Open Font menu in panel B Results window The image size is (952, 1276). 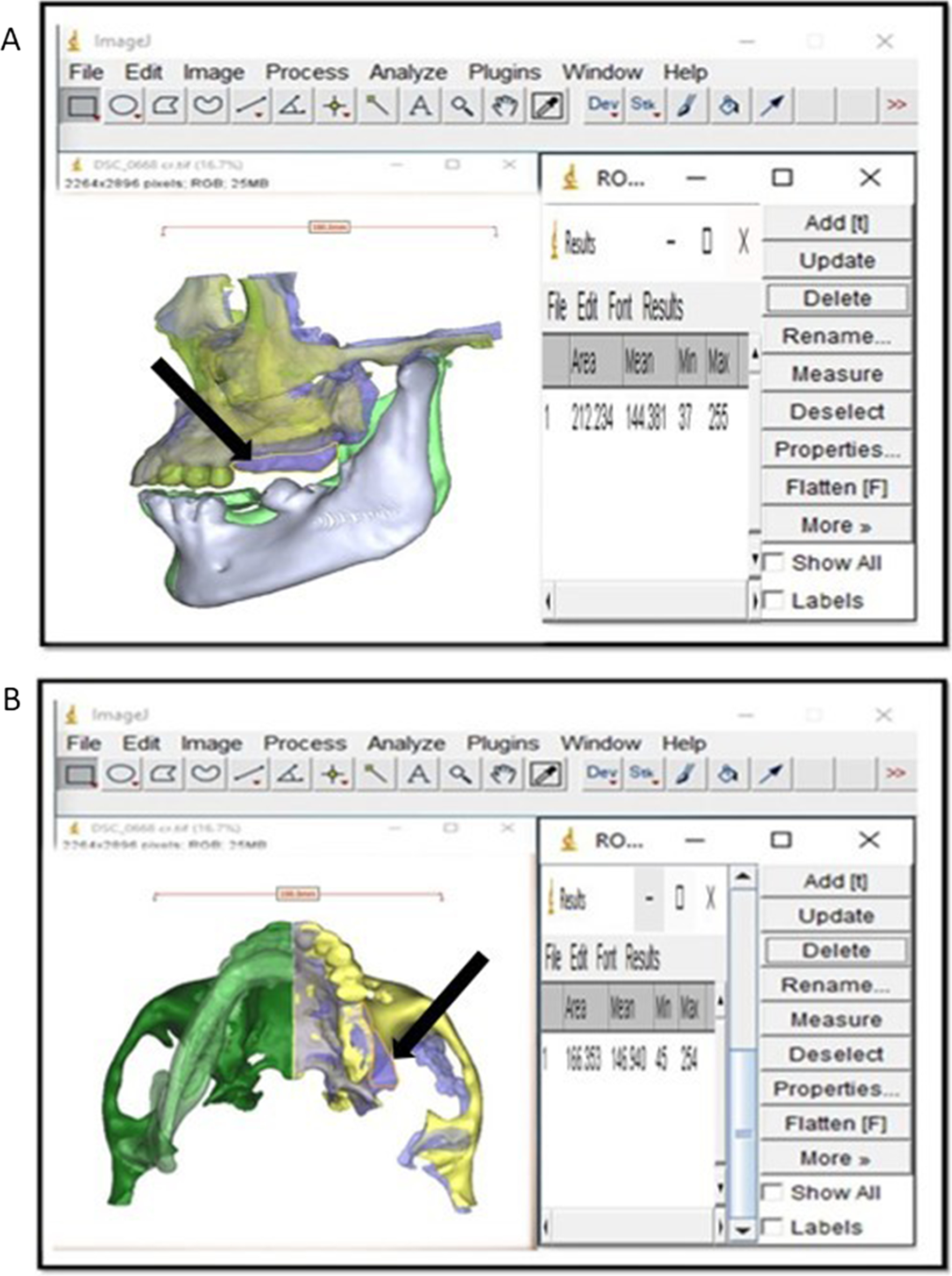(x=606, y=959)
